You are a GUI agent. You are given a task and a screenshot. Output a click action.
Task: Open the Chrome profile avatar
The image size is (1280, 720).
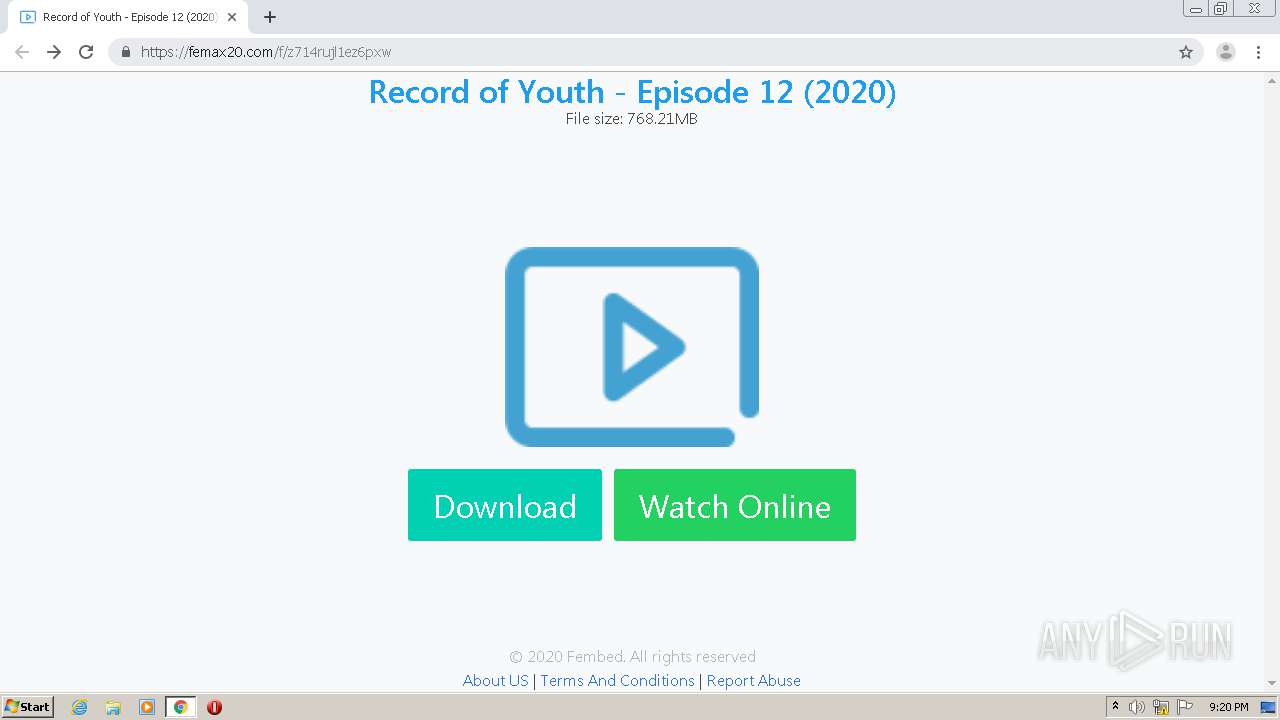pos(1226,52)
